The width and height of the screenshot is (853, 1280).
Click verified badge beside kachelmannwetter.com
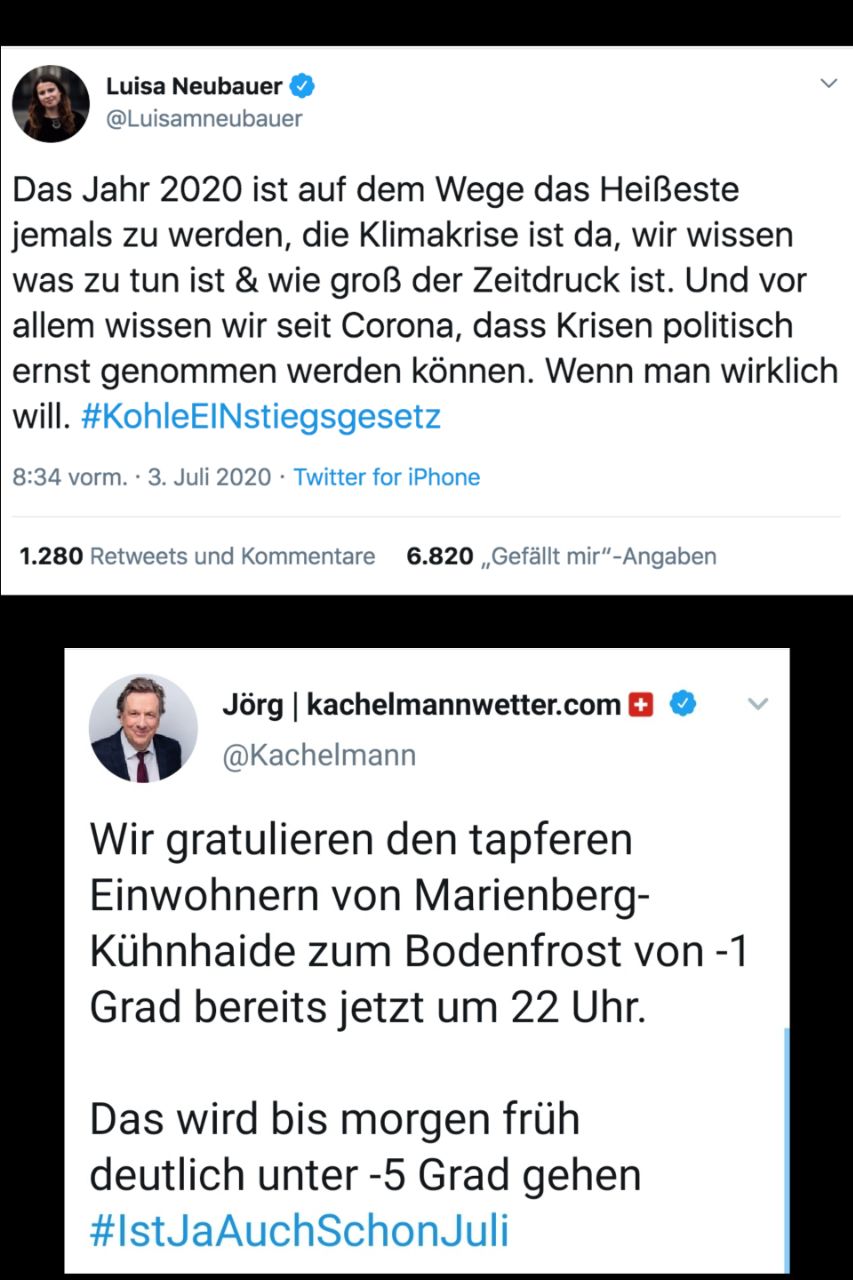coord(682,705)
